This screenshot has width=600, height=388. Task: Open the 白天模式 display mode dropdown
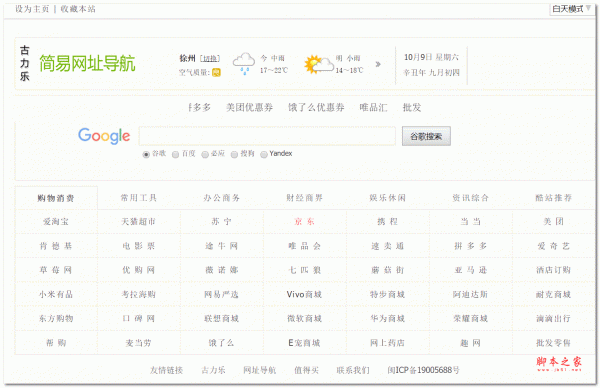(571, 9)
